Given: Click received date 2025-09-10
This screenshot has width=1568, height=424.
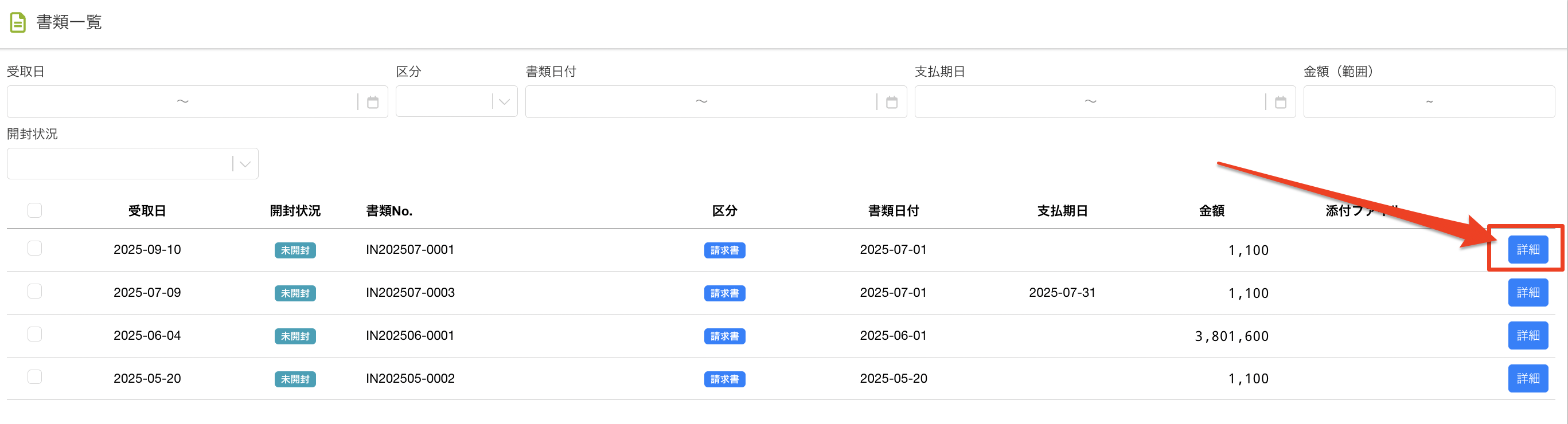Looking at the screenshot, I should [147, 250].
